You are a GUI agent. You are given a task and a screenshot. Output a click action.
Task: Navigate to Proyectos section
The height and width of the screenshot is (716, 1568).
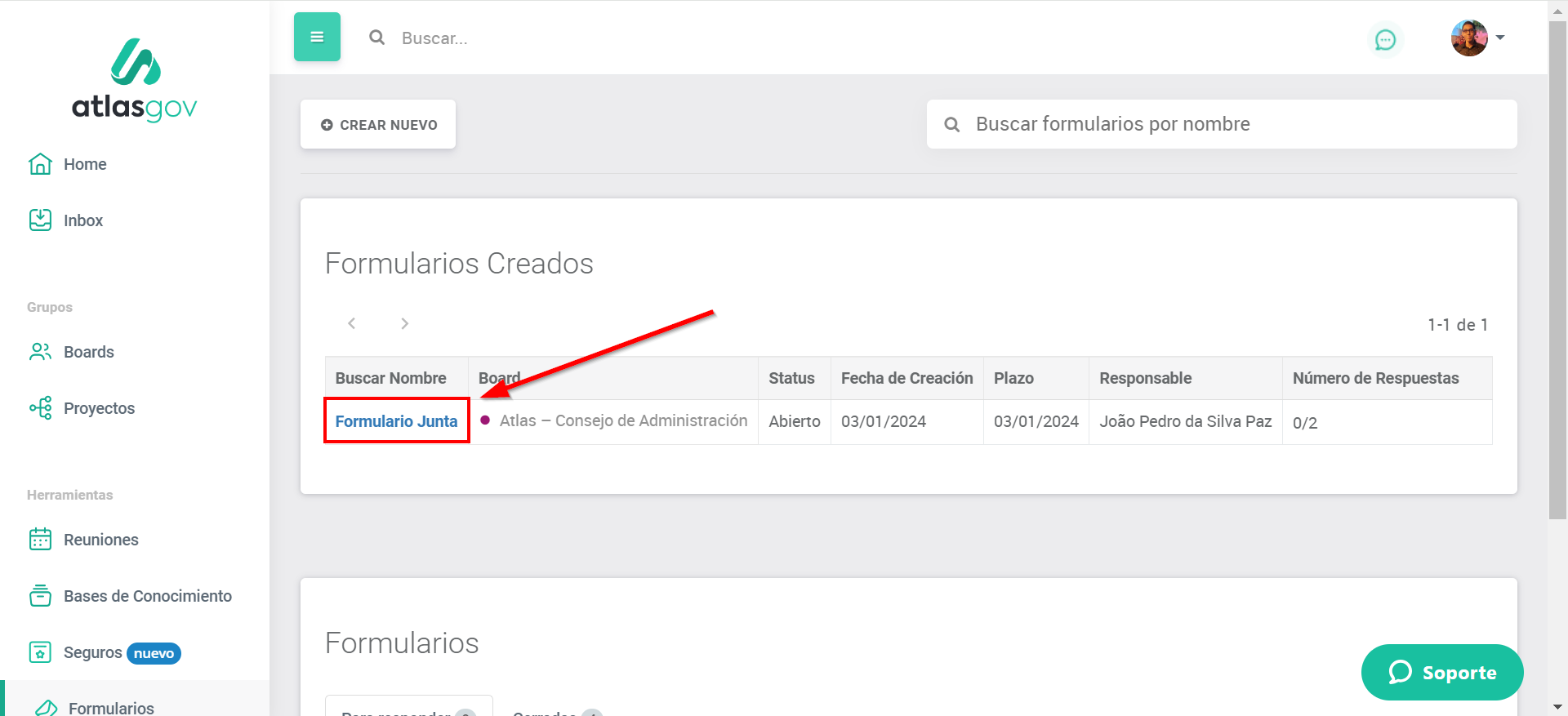tap(99, 408)
